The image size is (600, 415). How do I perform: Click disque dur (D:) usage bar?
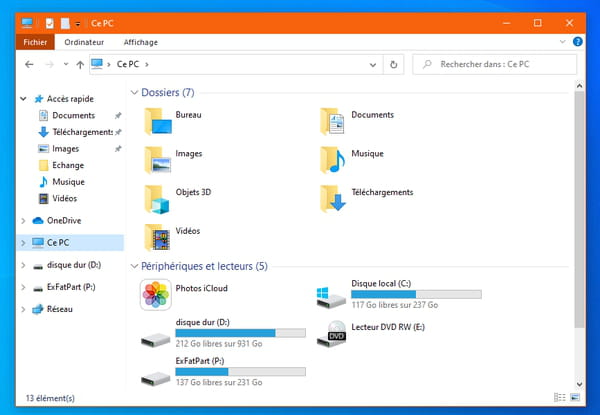click(x=241, y=333)
